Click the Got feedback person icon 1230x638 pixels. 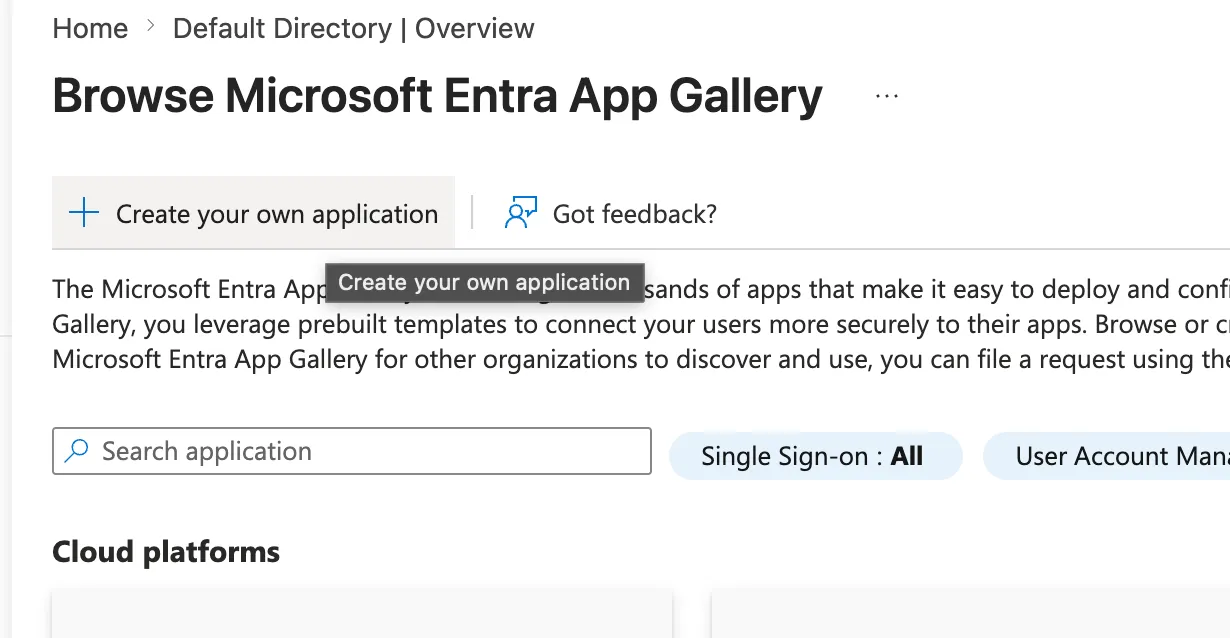[x=521, y=213]
